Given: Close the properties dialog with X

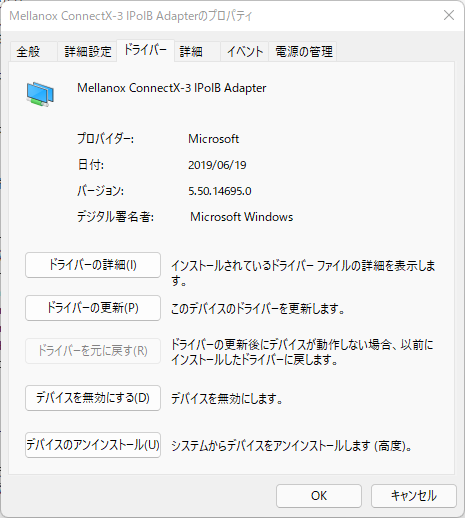Looking at the screenshot, I should point(449,15).
